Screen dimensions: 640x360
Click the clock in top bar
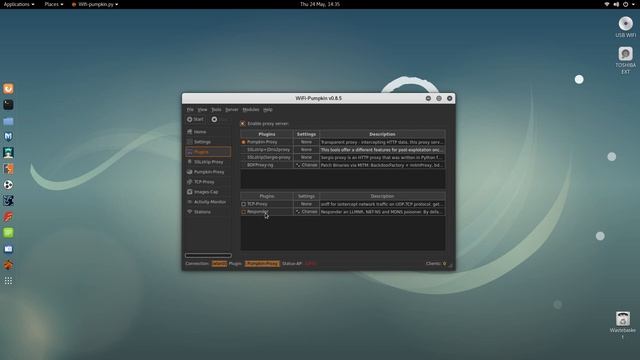click(x=320, y=4)
